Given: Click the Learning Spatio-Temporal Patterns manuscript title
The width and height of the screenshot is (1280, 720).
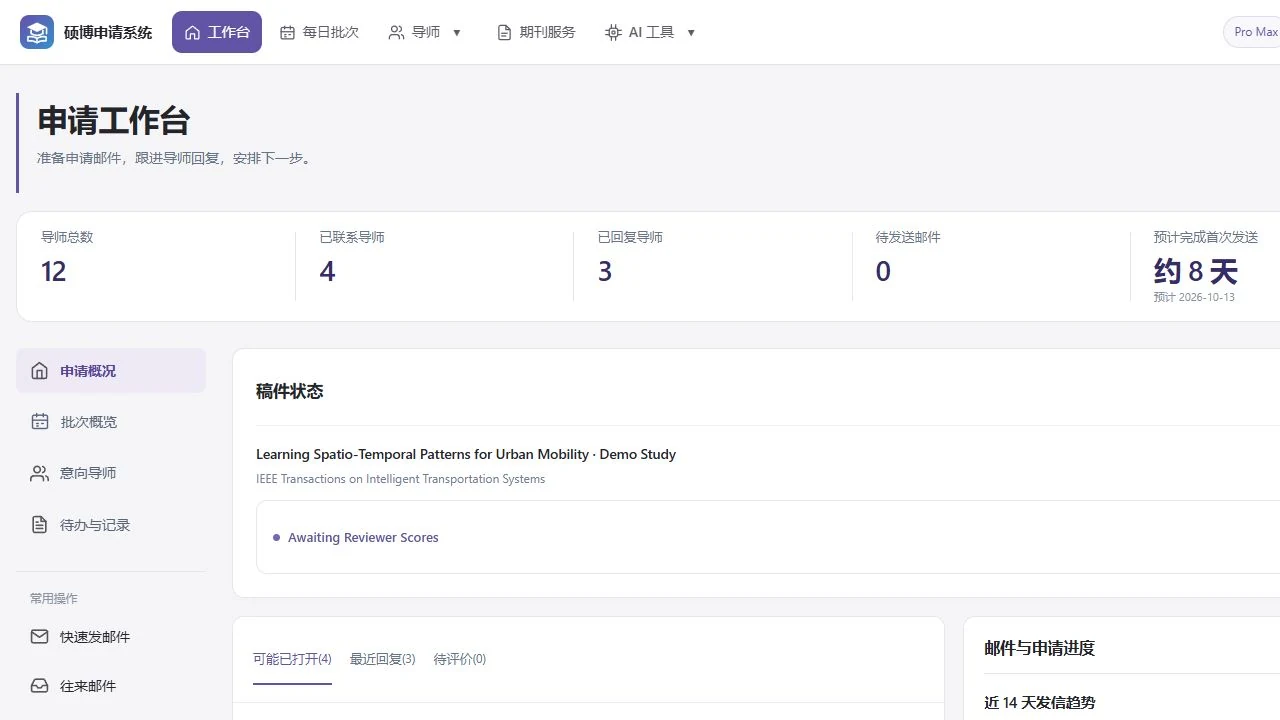Looking at the screenshot, I should coord(466,454).
